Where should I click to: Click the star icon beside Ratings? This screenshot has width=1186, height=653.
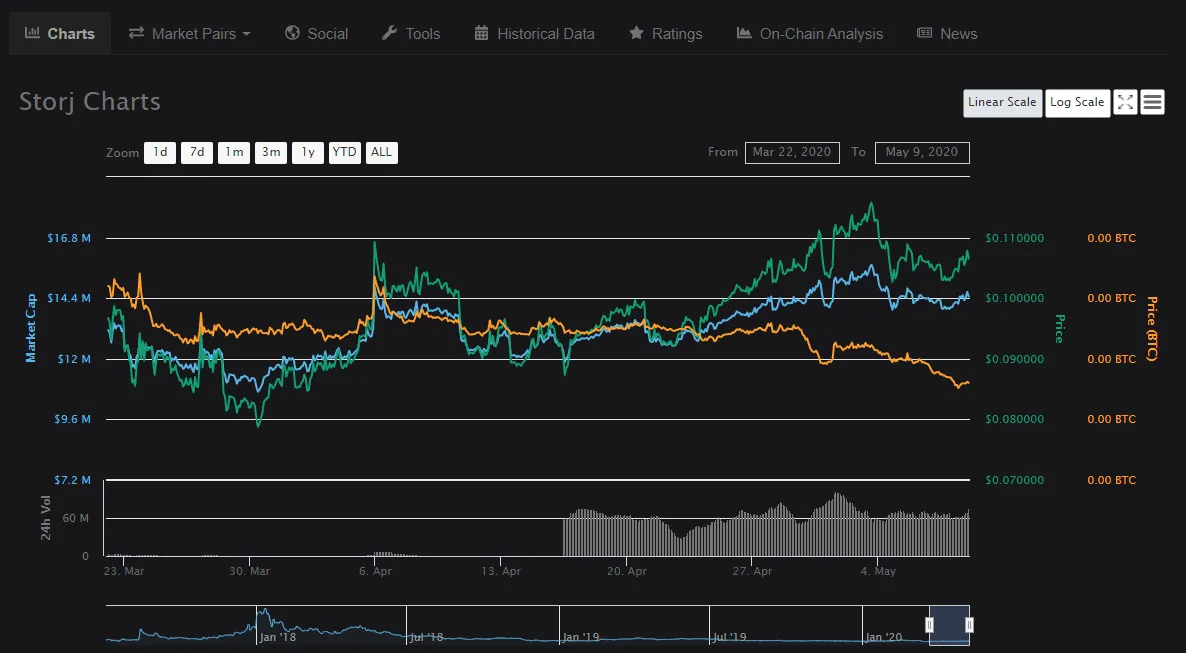coord(636,33)
